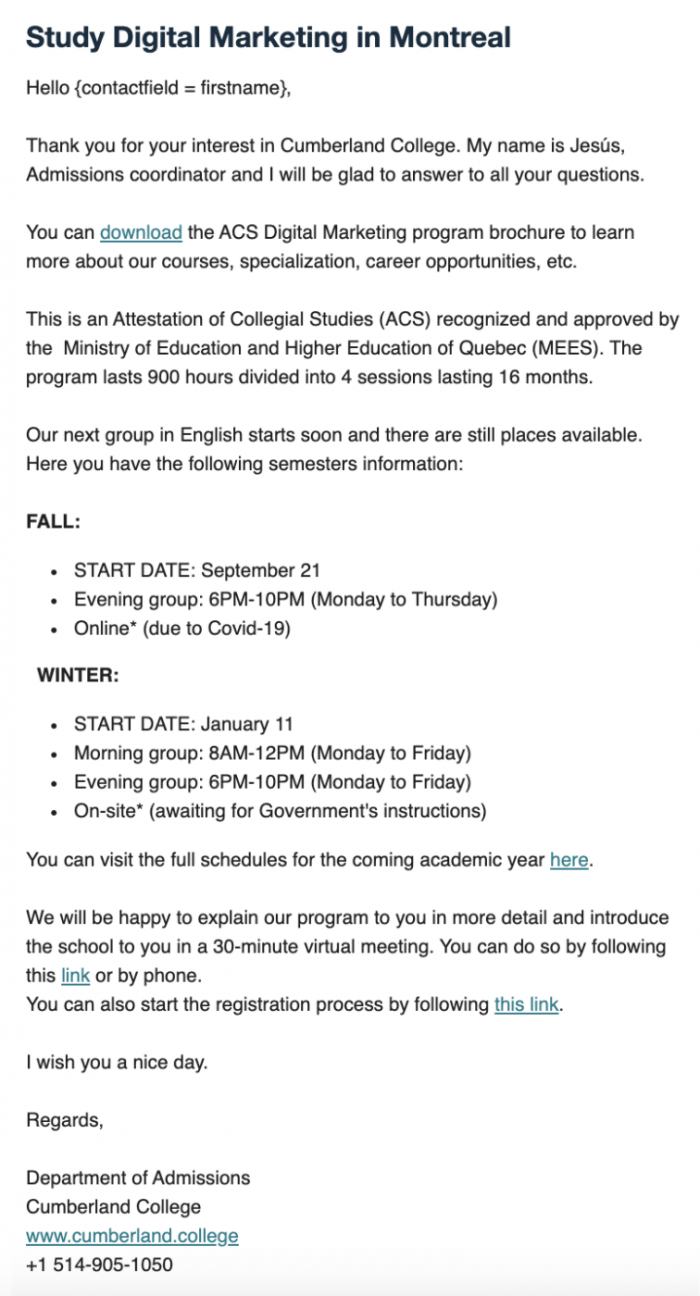Viewport: 700px width, 1296px height.
Task: Click the WINTER section heading
Action: tap(78, 676)
